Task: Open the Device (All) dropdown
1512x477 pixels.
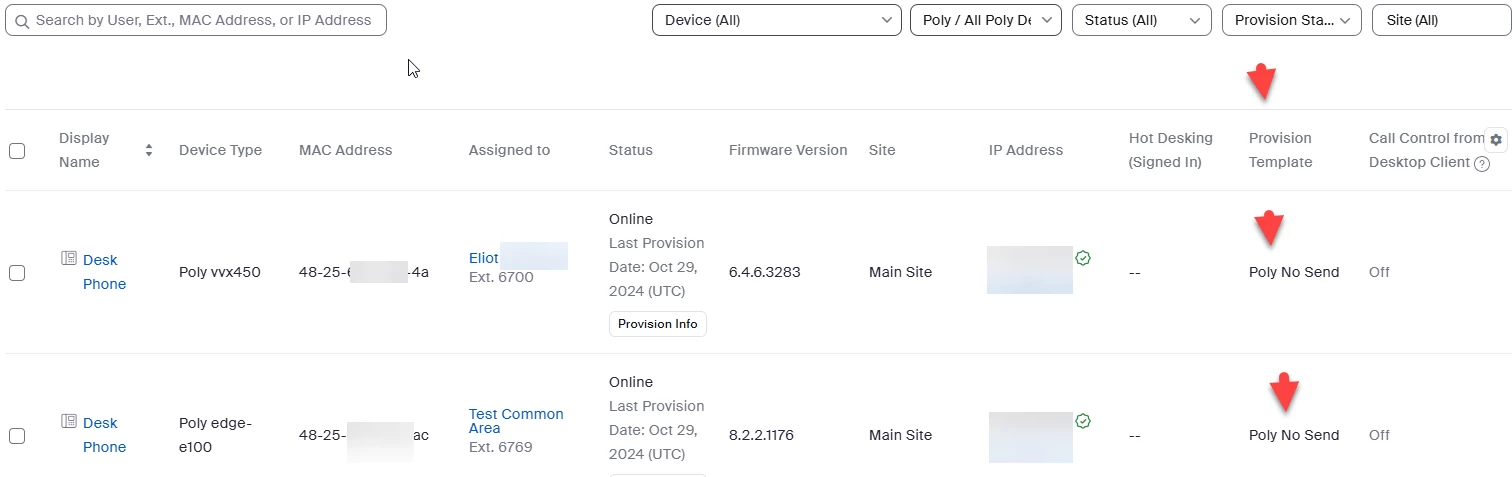Action: [777, 20]
